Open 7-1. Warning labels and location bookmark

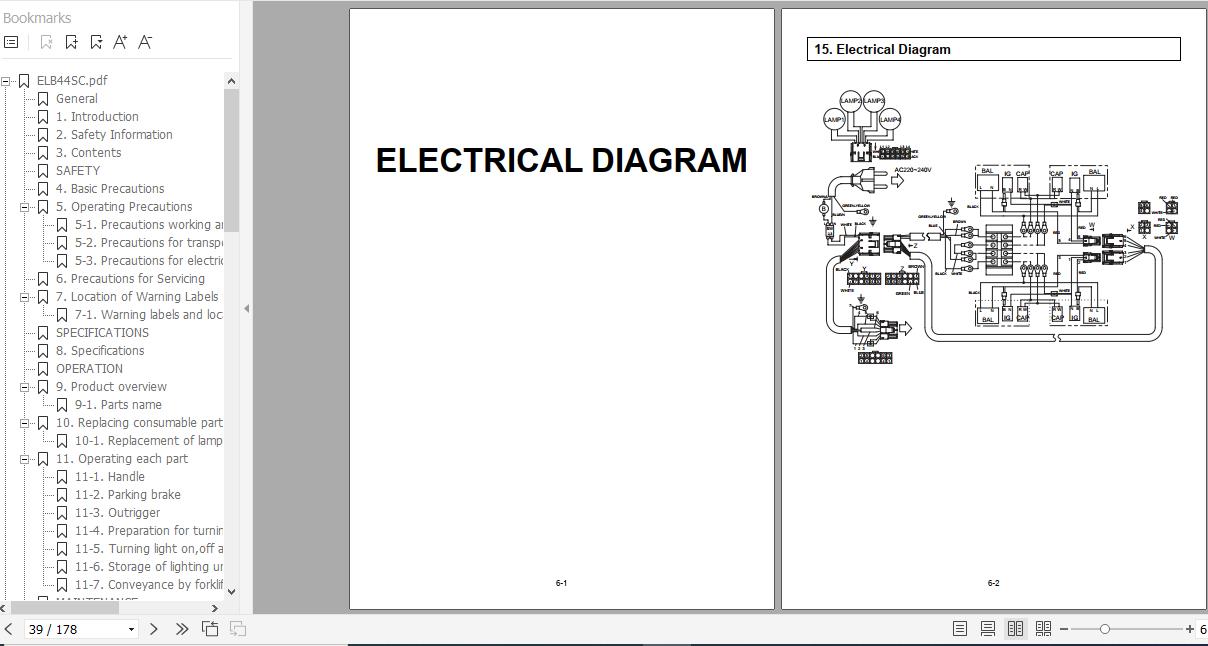point(149,315)
